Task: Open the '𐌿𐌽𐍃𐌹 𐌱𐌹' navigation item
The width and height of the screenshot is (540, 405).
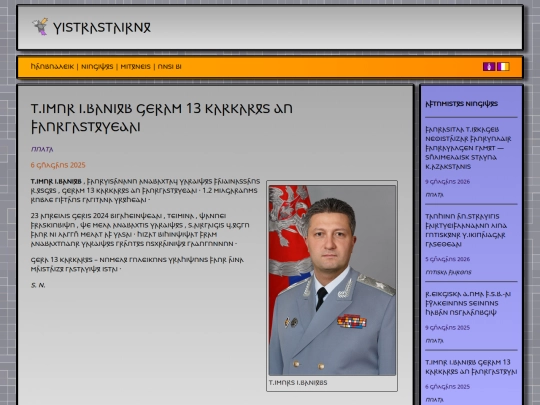Action: coord(169,66)
